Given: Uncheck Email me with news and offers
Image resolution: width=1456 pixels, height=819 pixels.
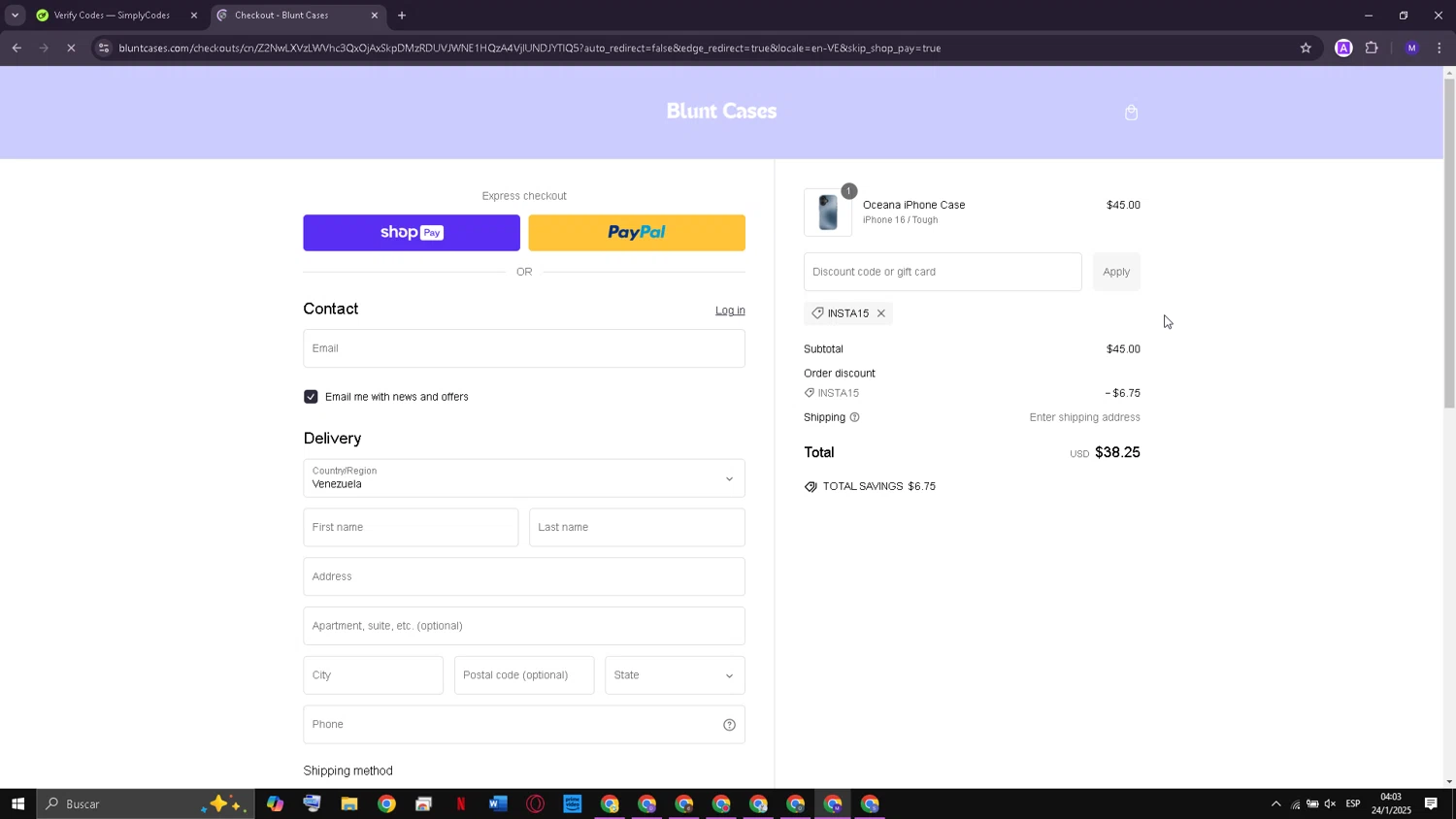Looking at the screenshot, I should (311, 397).
